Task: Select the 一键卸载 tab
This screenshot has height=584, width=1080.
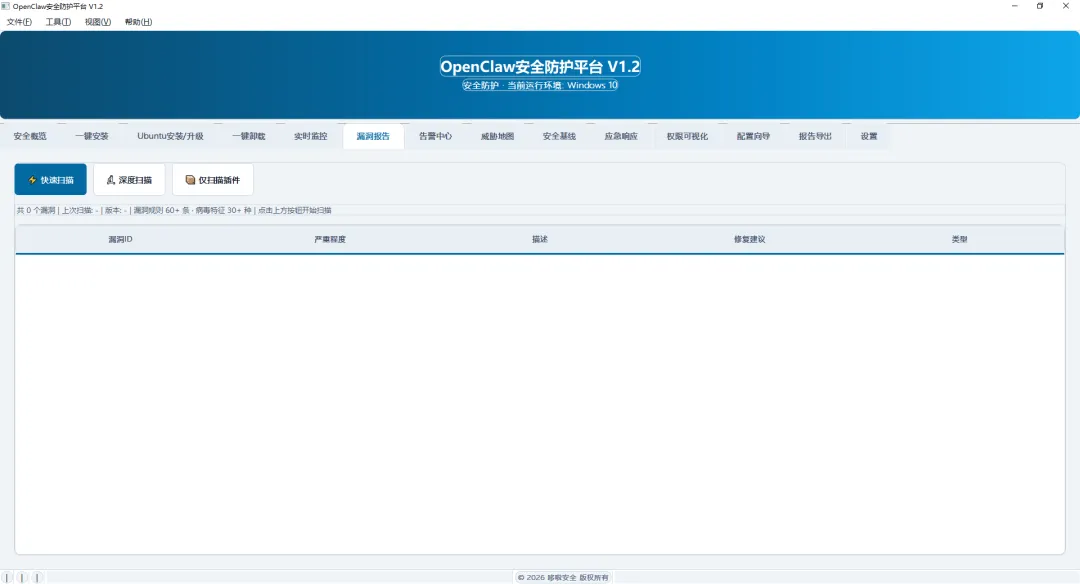Action: (x=249, y=136)
